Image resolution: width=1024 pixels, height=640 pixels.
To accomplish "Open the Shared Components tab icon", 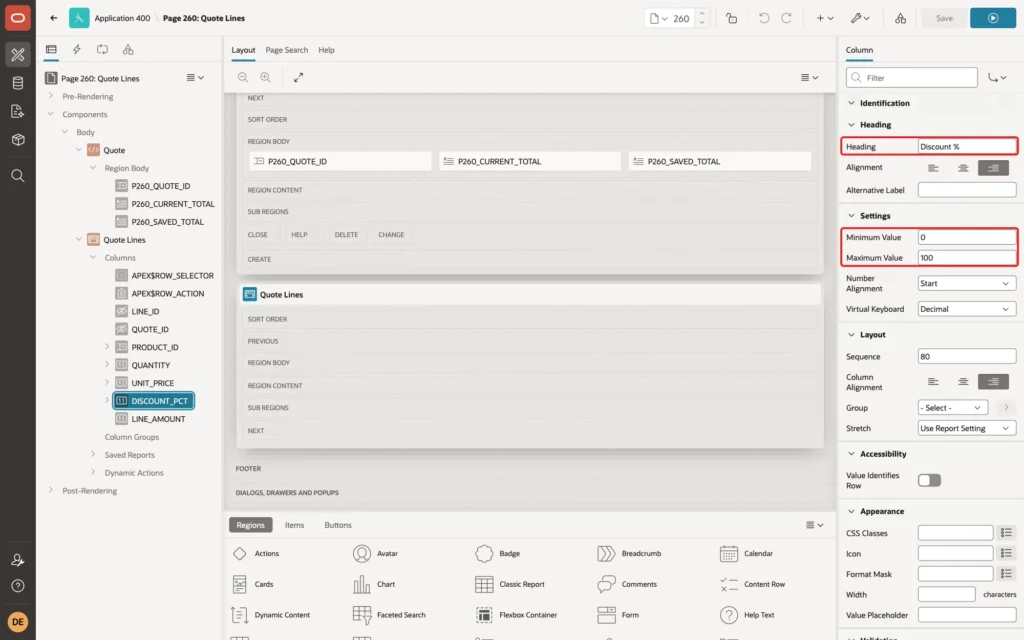I will click(128, 50).
